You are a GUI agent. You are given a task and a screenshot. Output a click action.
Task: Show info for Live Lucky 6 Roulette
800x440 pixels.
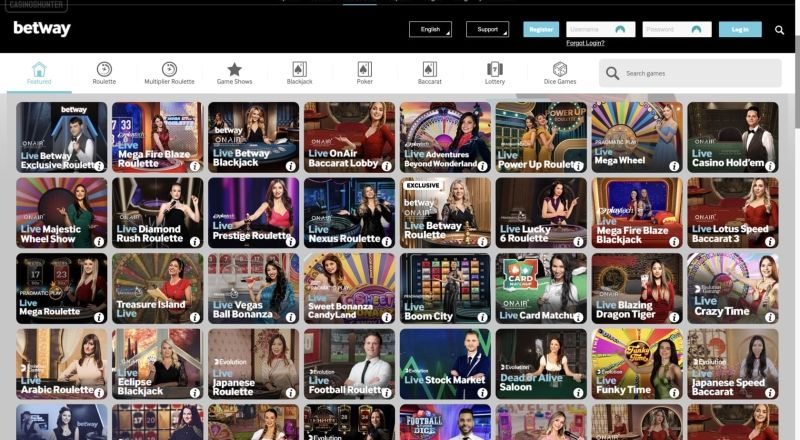[x=578, y=241]
